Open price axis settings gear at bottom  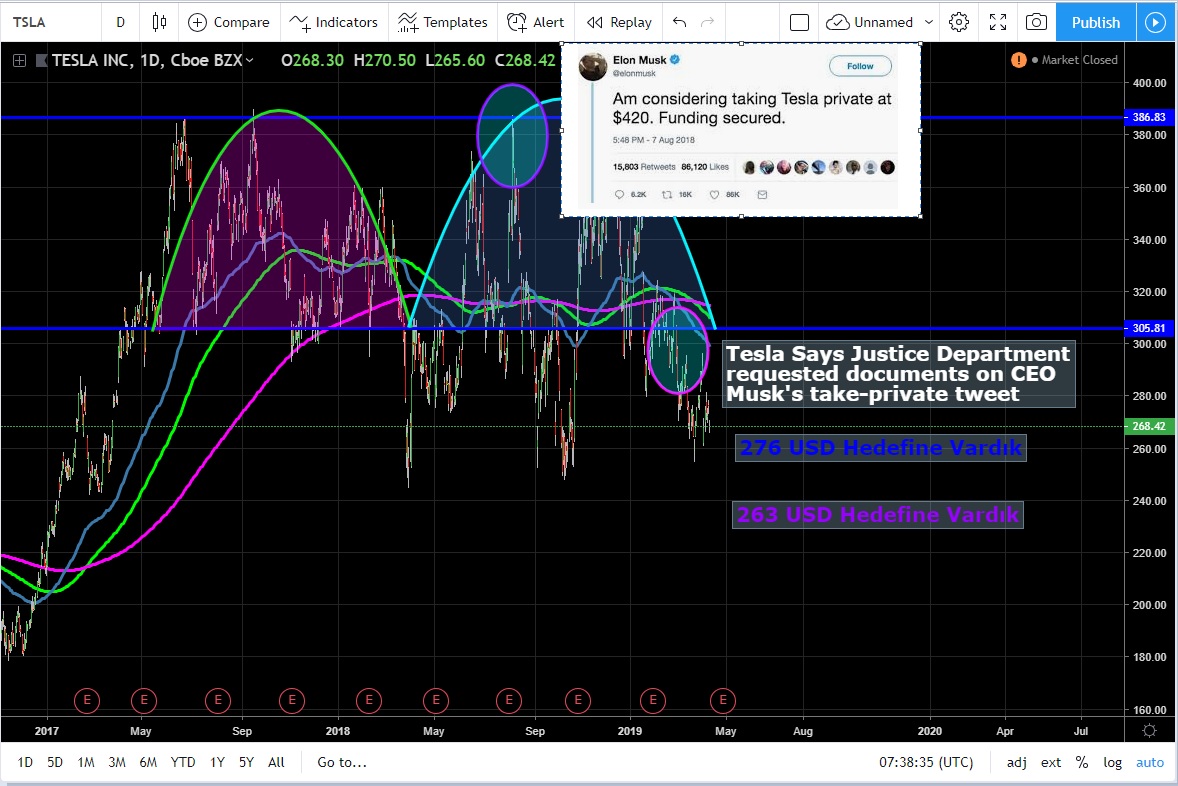click(1149, 730)
